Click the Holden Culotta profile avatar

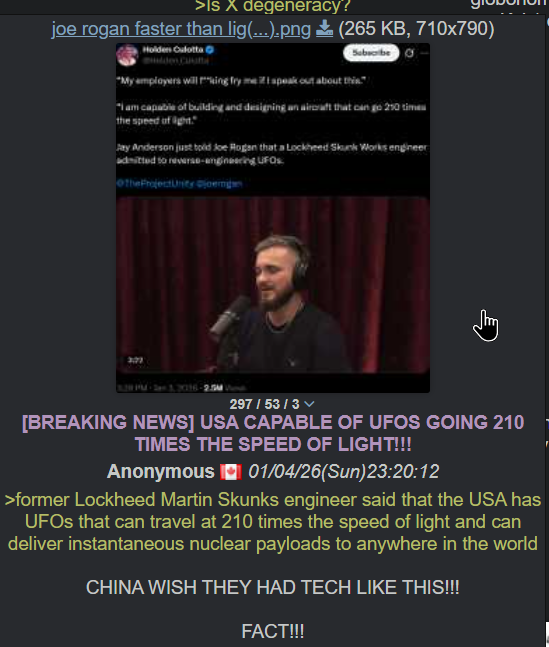pyautogui.click(x=127, y=54)
